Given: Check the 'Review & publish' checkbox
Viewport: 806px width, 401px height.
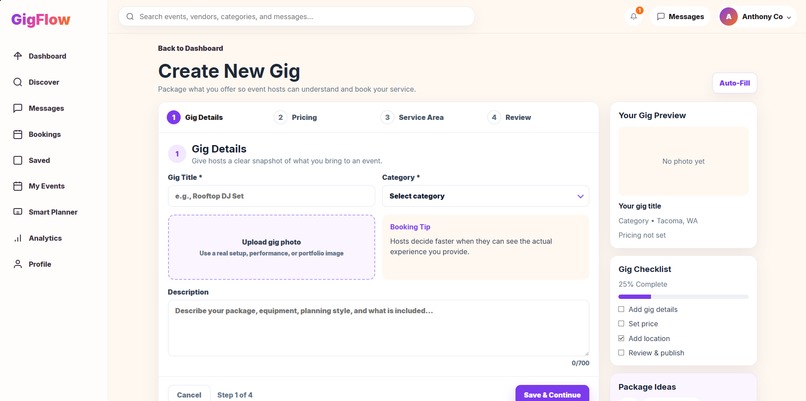Looking at the screenshot, I should click(621, 353).
